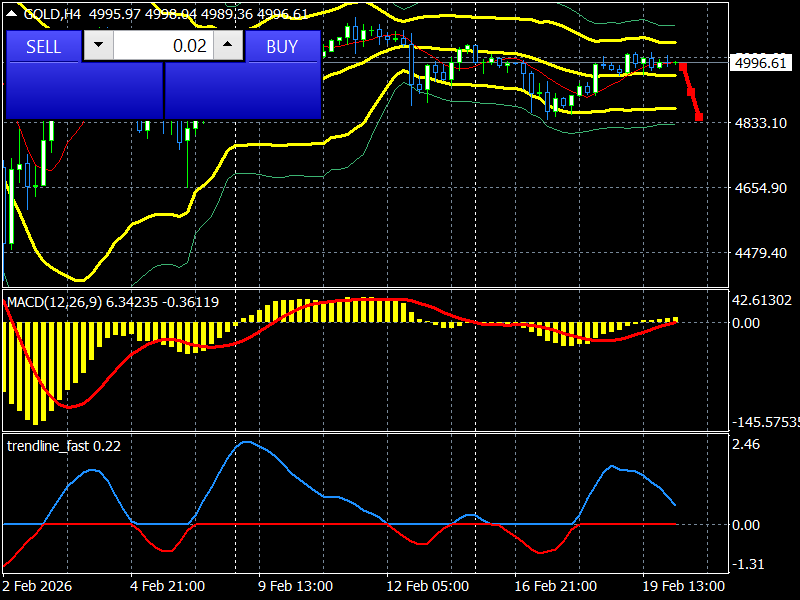Click the SELL button
This screenshot has height=600, width=800.
[43, 46]
